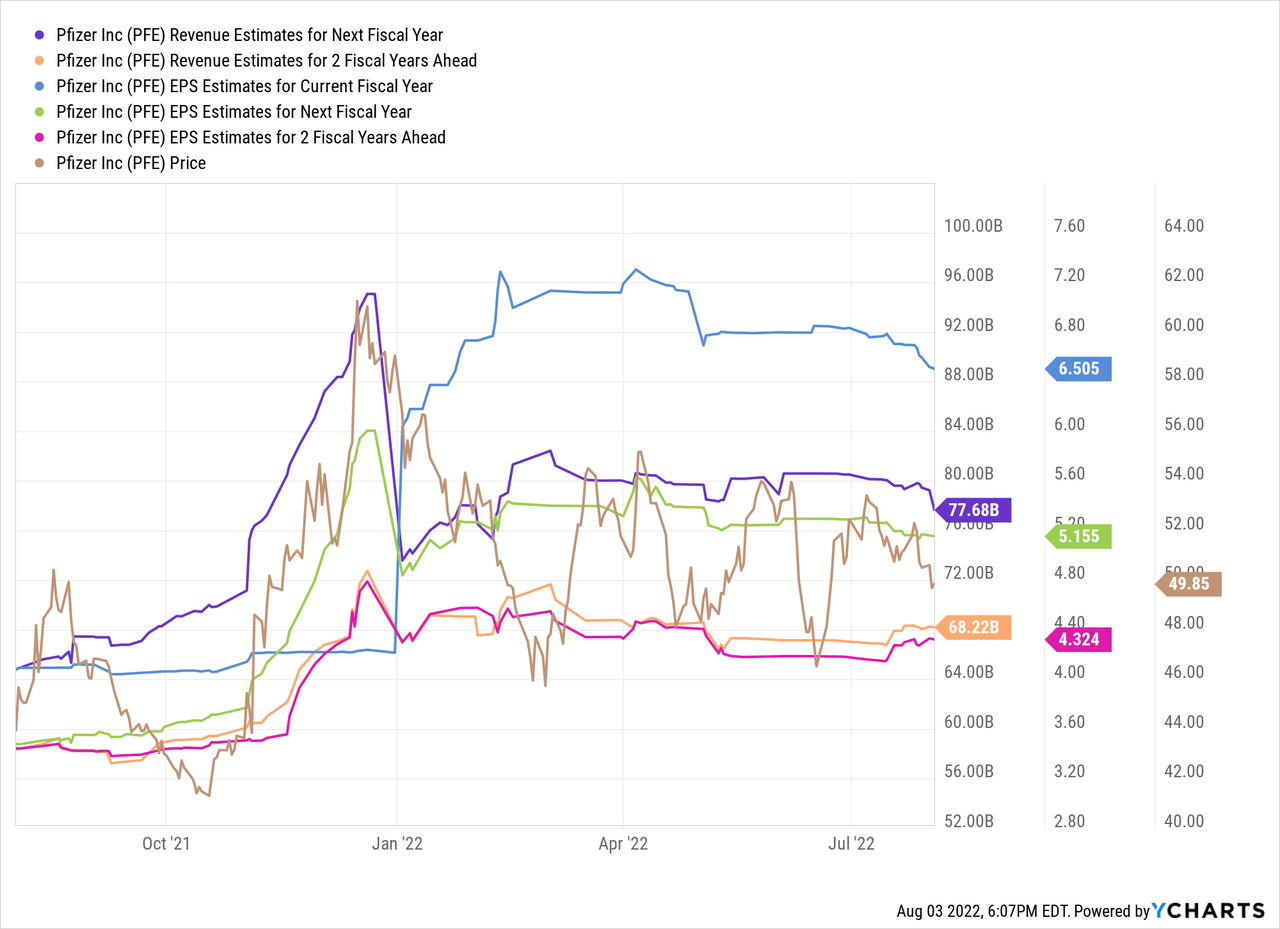Screen dimensions: 1280x929
Task: Click the brown PFE Price legend dot
Action: pyautogui.click(x=38, y=163)
